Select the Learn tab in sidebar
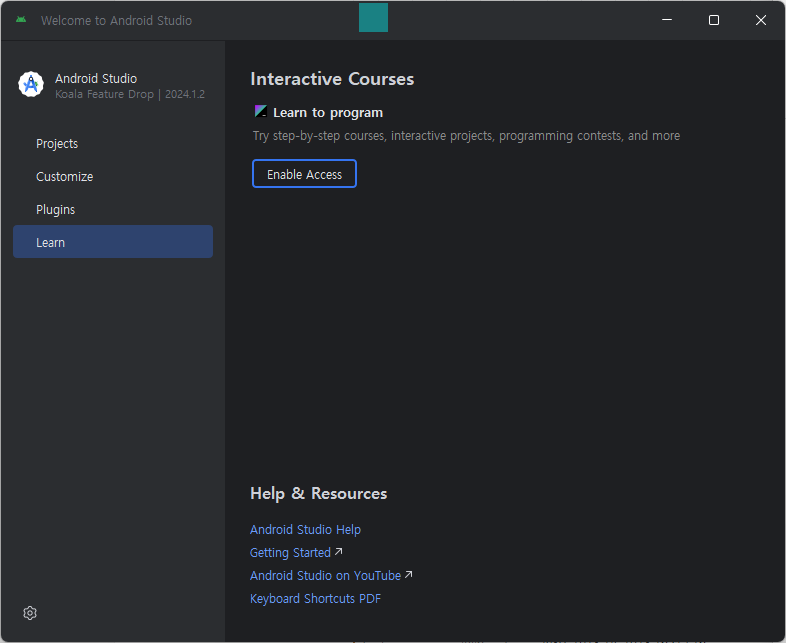 pos(51,243)
